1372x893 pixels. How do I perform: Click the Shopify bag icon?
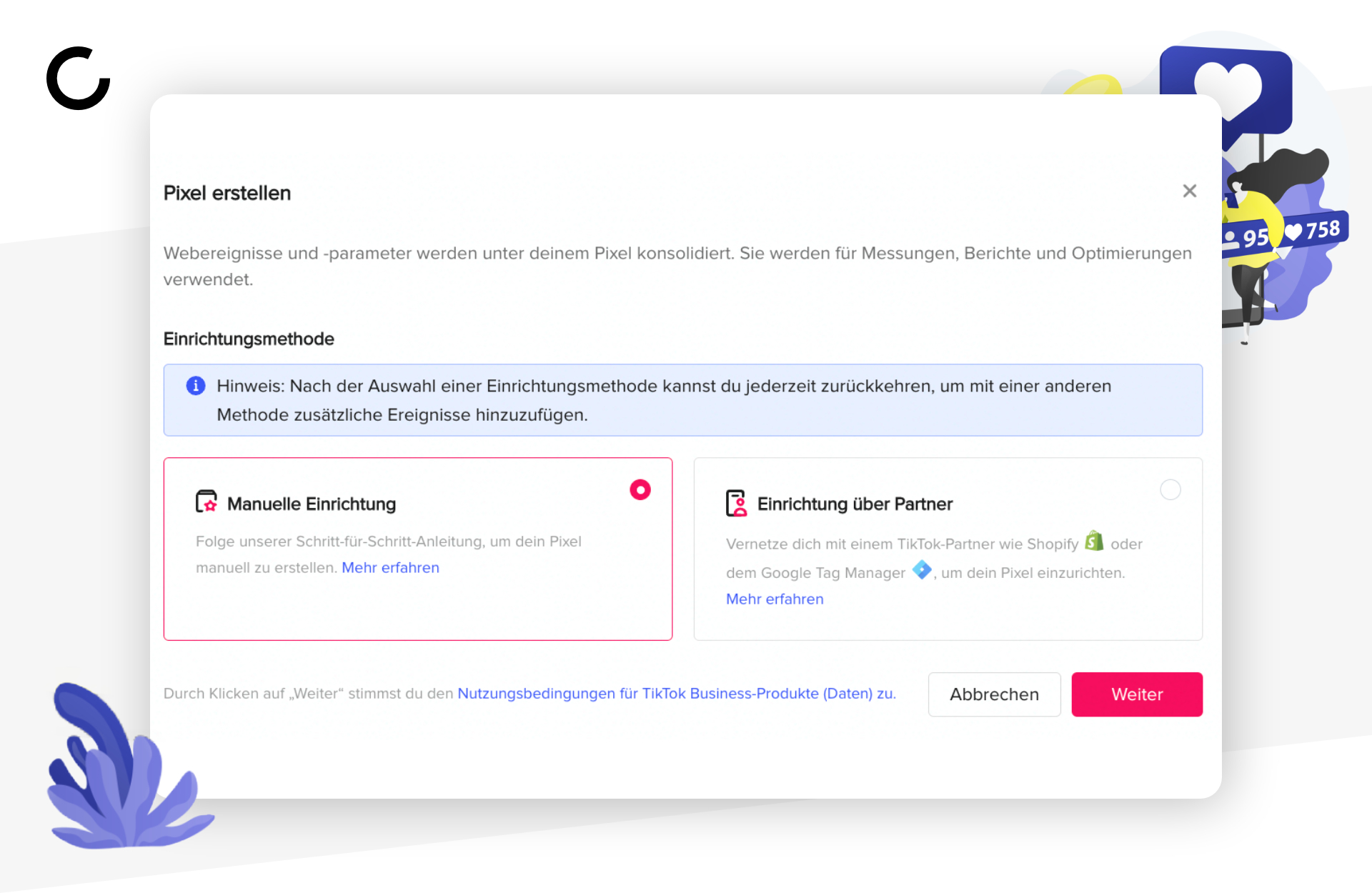[1094, 541]
